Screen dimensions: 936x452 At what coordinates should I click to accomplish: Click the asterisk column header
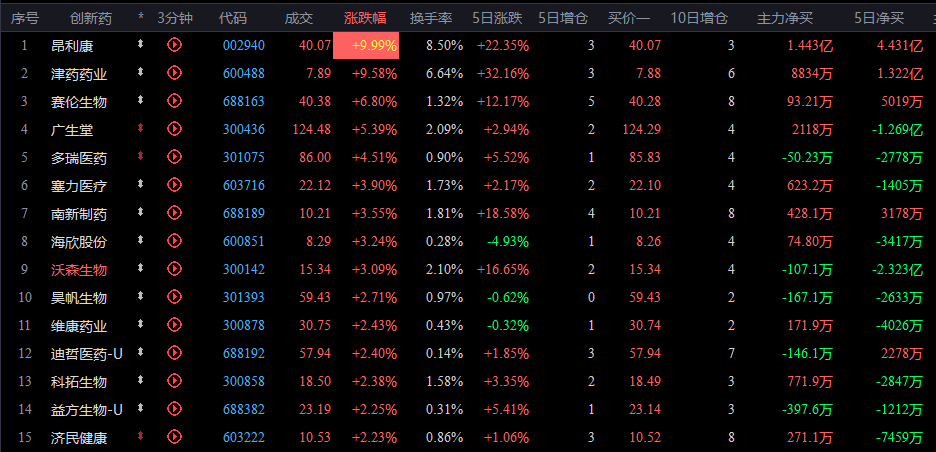[141, 19]
